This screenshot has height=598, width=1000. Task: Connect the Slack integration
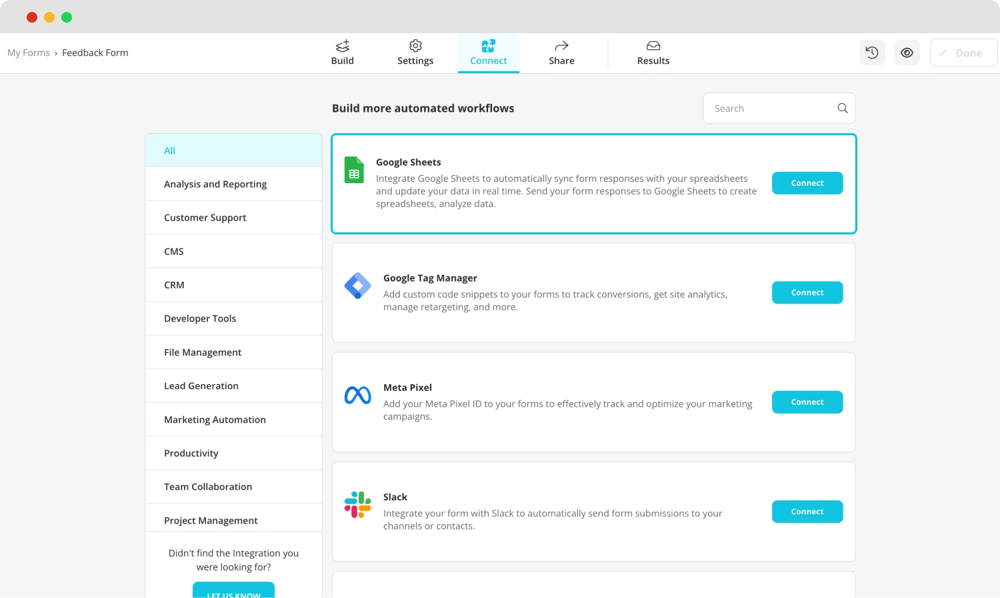(x=807, y=511)
